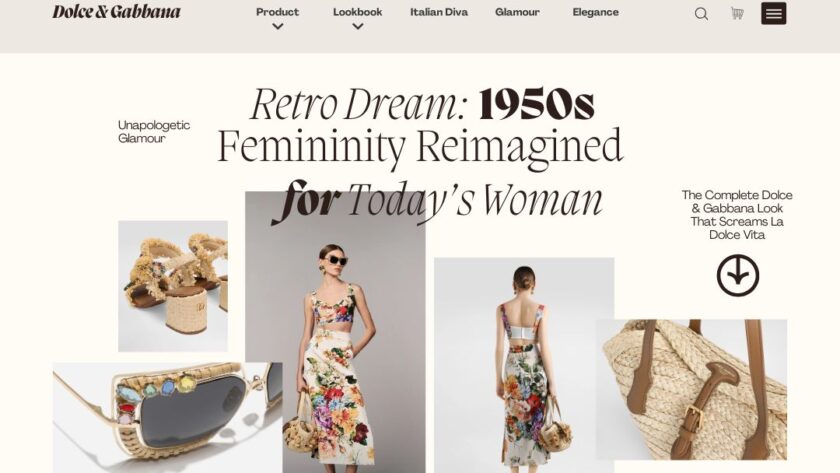Open the Elegance navigation link

[595, 12]
